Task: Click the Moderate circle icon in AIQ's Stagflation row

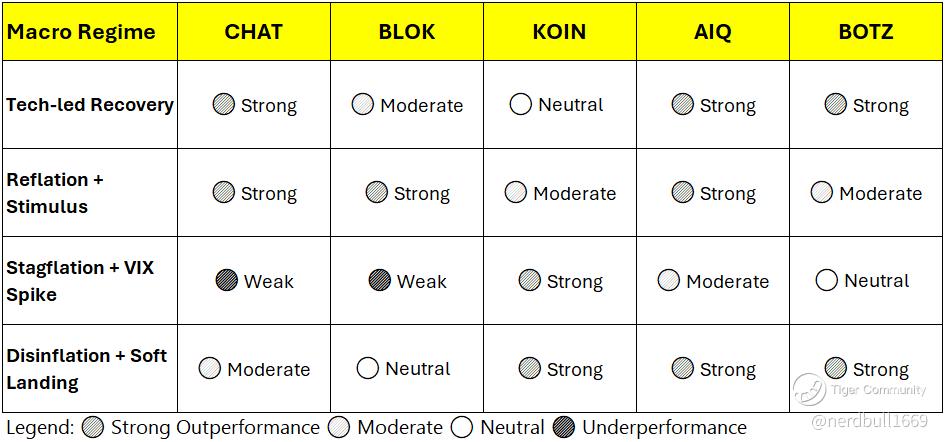Action: [x=668, y=281]
